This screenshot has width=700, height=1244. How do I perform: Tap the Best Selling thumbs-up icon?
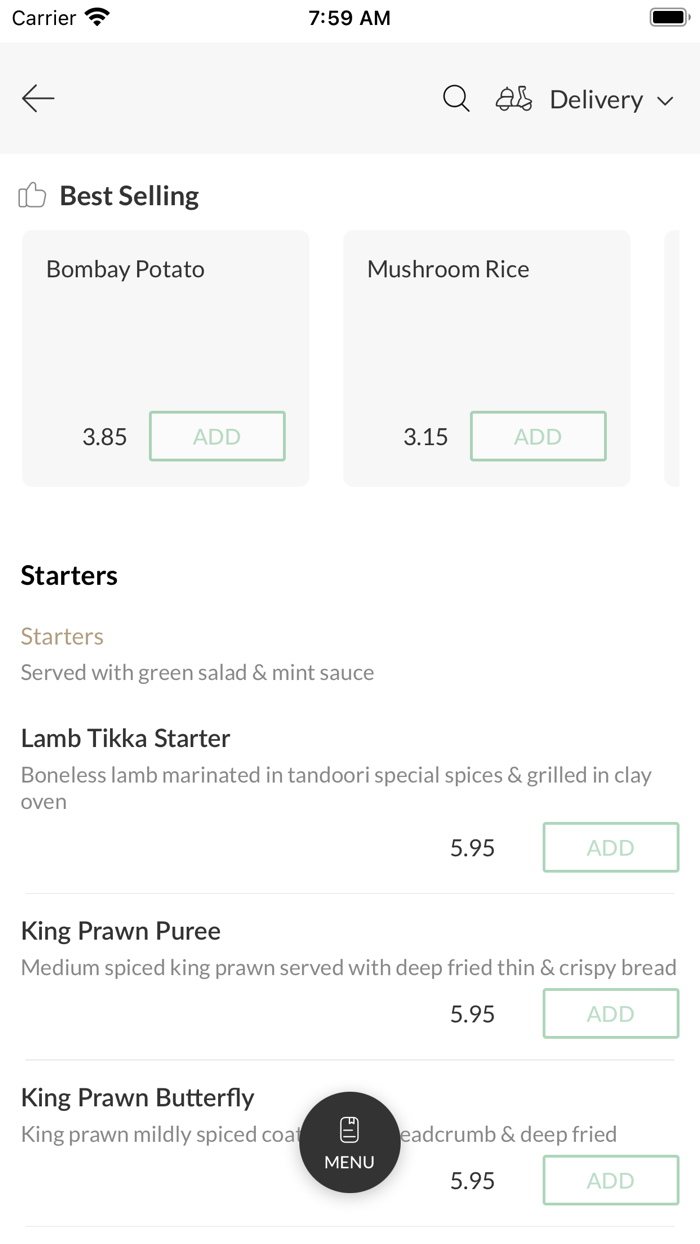(33, 195)
